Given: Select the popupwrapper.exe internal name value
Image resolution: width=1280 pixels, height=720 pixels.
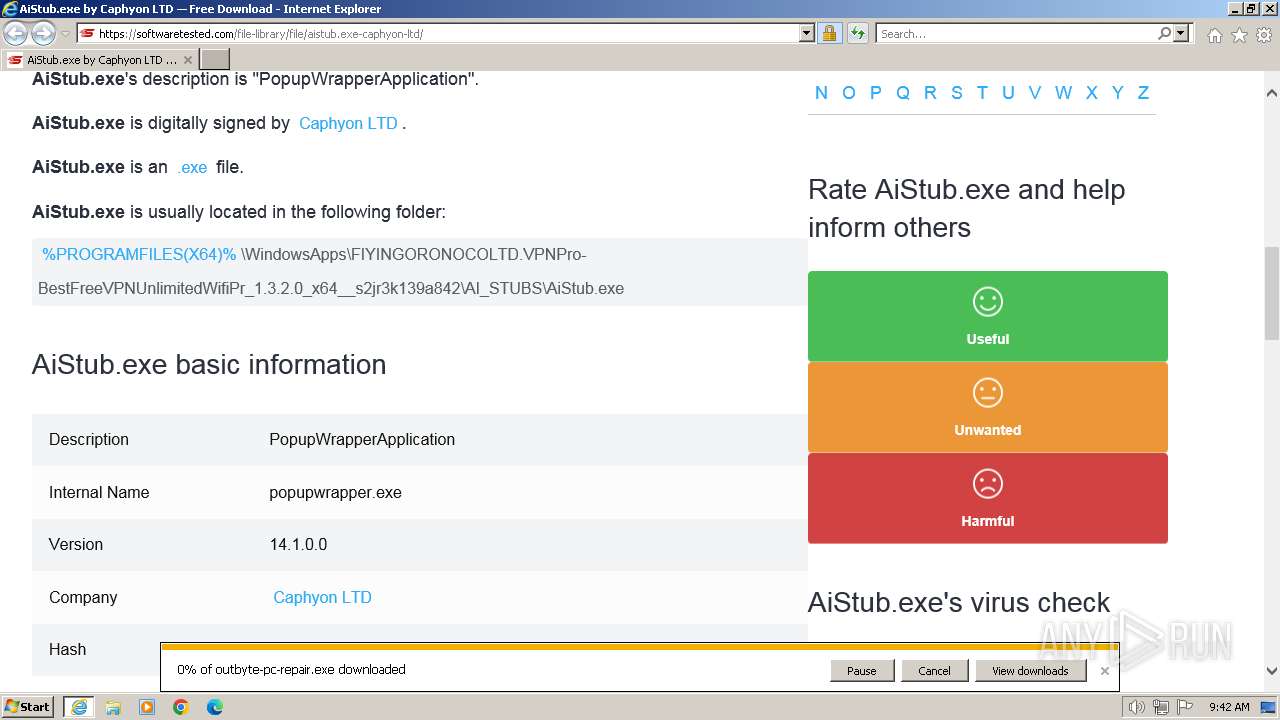Looking at the screenshot, I should click(335, 492).
